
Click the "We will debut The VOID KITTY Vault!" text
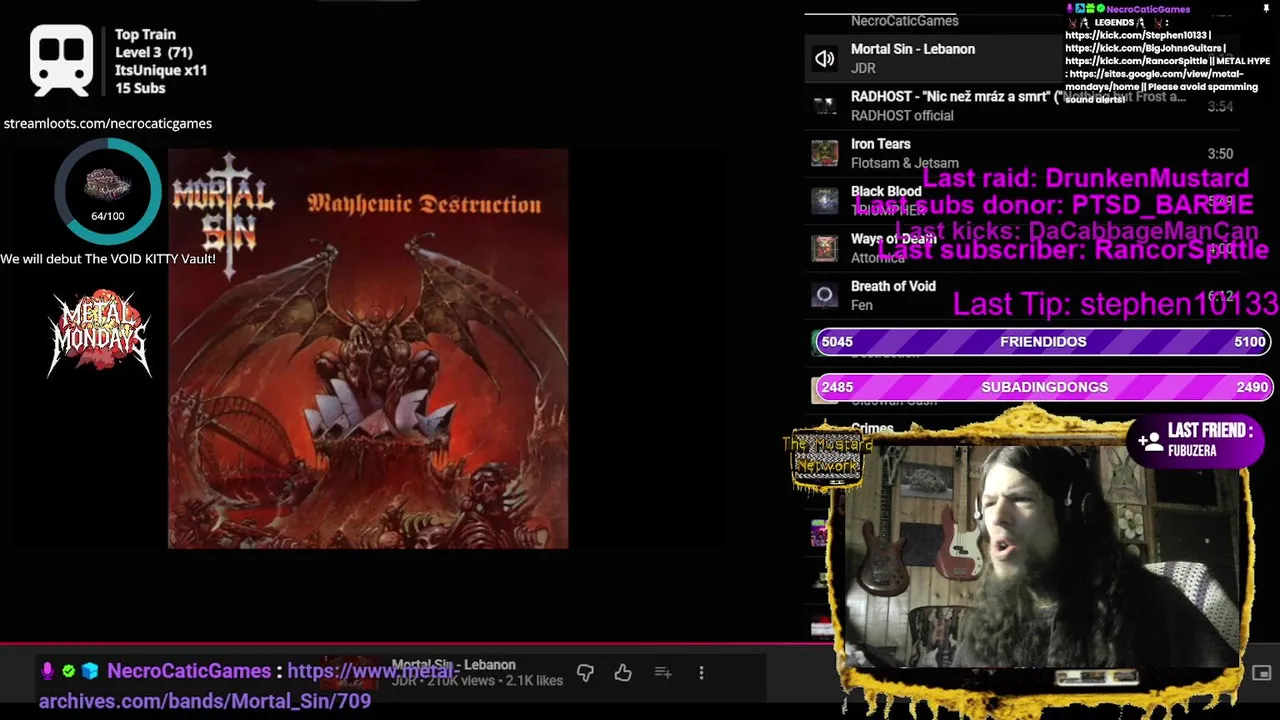point(107,259)
